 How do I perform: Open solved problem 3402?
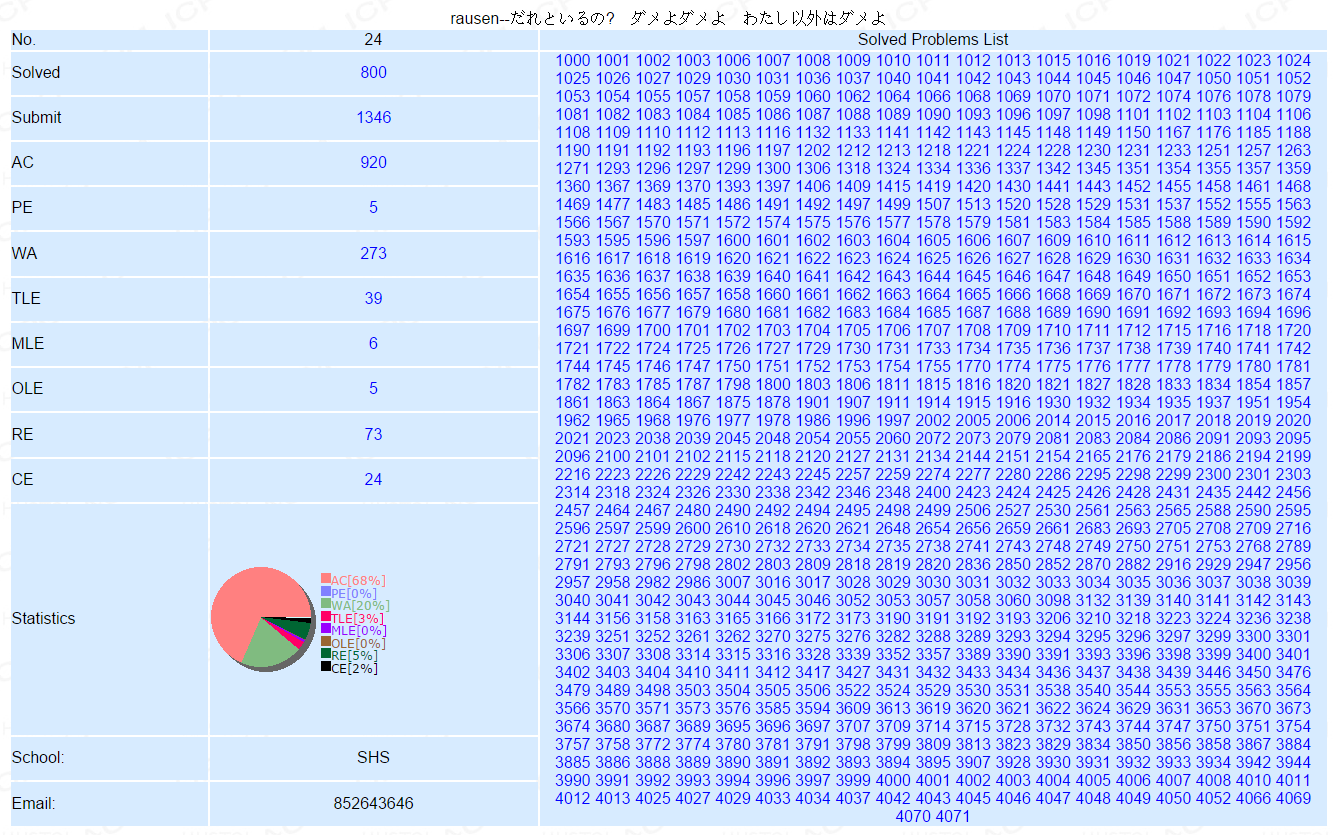point(573,672)
